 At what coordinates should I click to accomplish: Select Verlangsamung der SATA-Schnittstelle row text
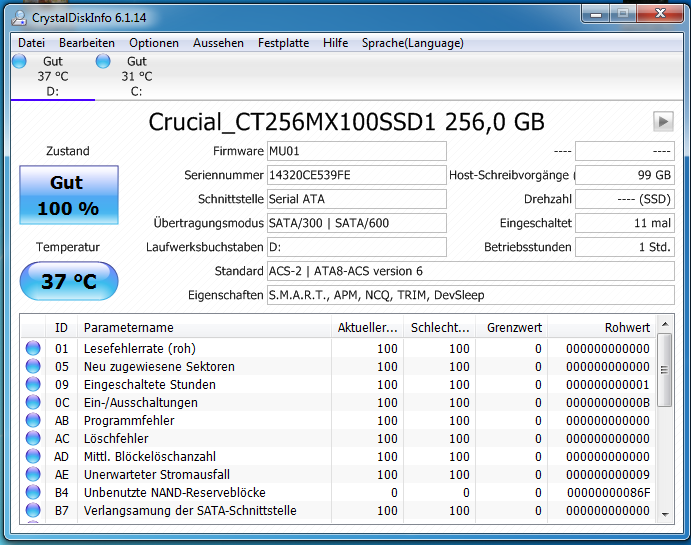[x=190, y=511]
